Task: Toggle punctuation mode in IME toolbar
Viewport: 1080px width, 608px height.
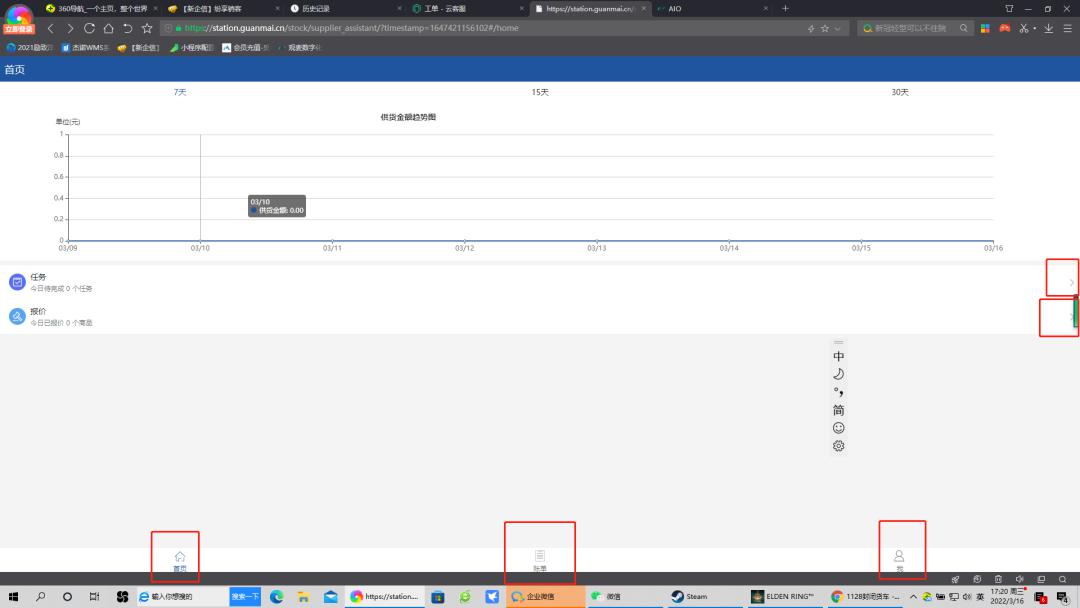Action: pos(838,392)
